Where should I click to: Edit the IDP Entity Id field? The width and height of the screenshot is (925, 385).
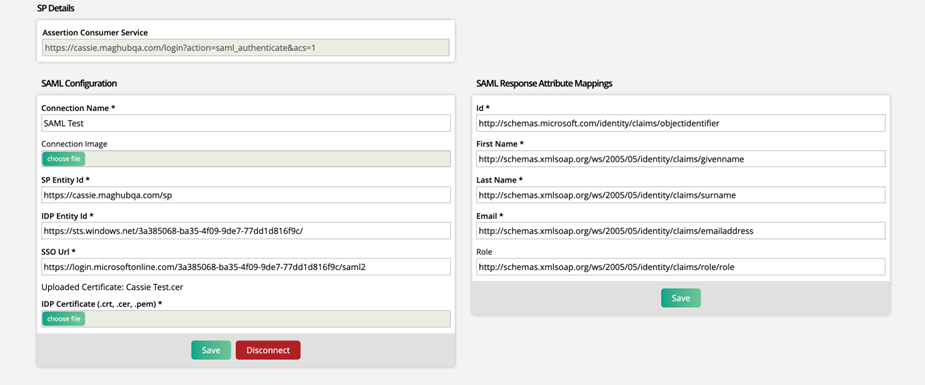pyautogui.click(x=246, y=231)
